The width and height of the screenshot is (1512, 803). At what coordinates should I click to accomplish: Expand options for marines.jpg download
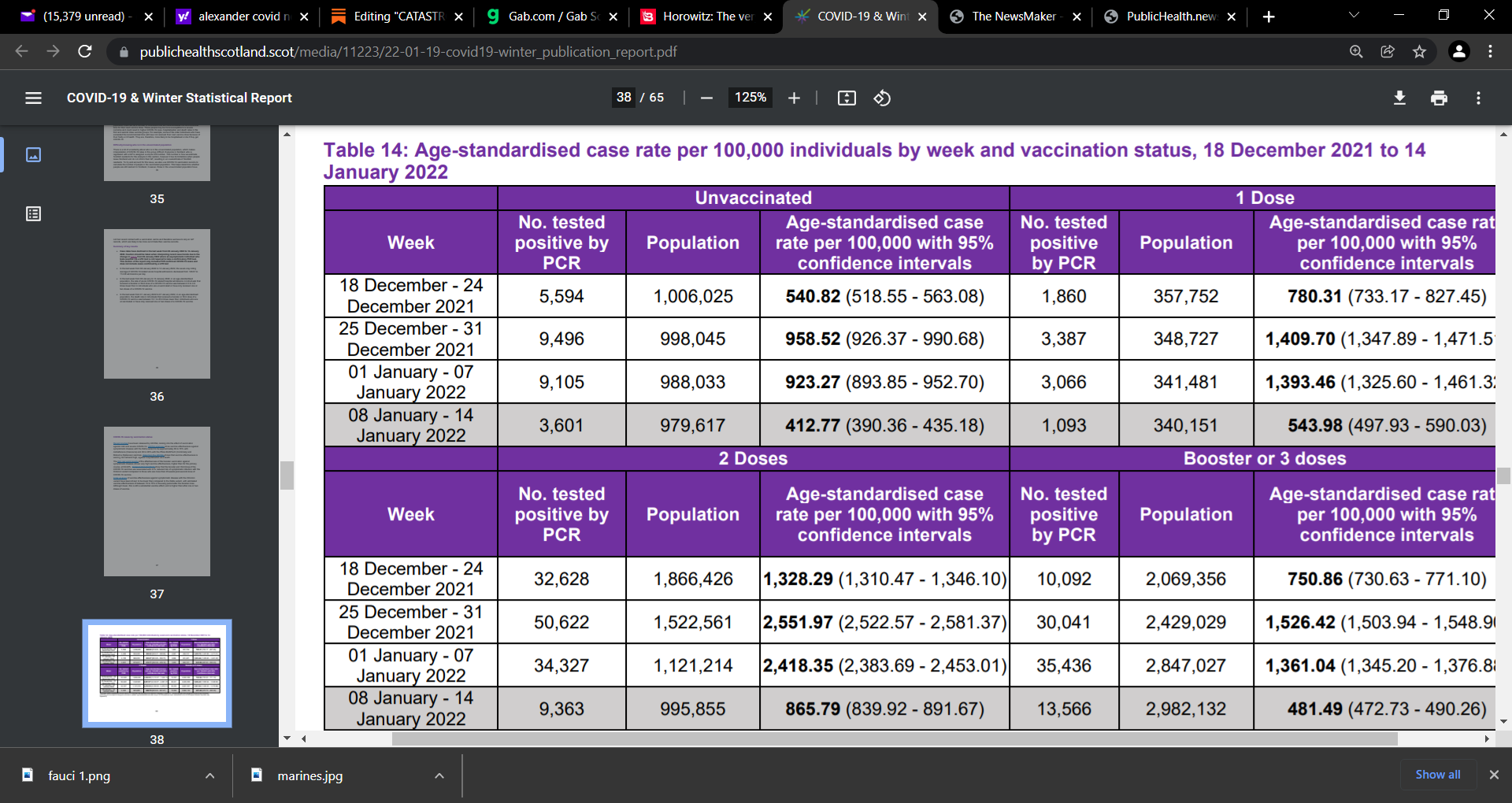439,775
